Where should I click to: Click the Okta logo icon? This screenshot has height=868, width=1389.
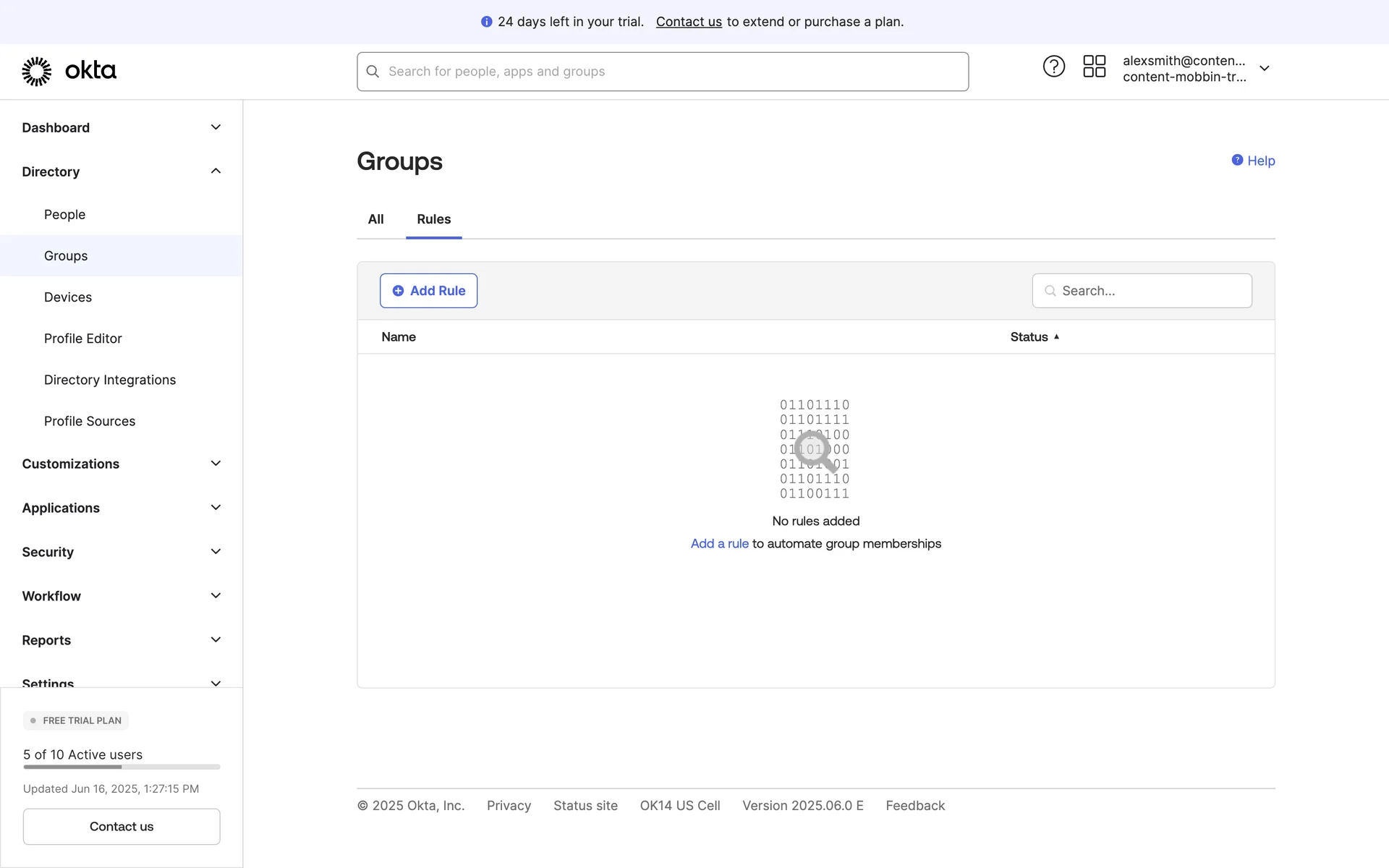pyautogui.click(x=37, y=71)
